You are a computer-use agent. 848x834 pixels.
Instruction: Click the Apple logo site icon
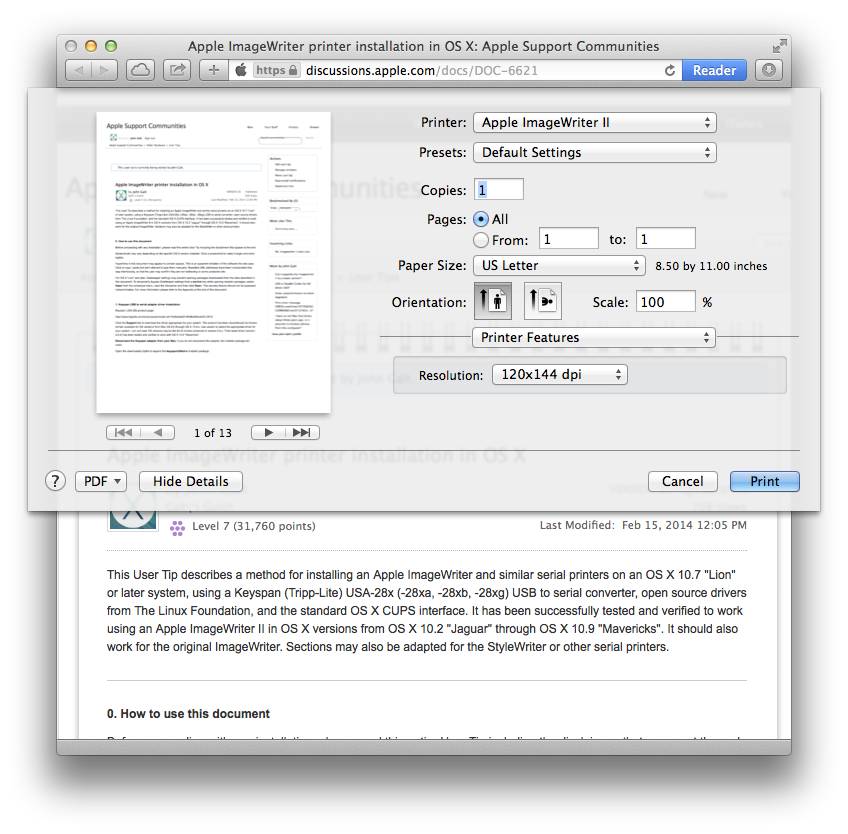(241, 70)
